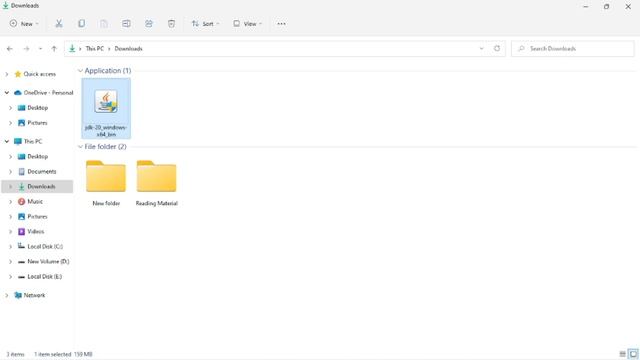Open Documents in navigation pane
Viewport: 640px width, 360px height.
click(41, 171)
